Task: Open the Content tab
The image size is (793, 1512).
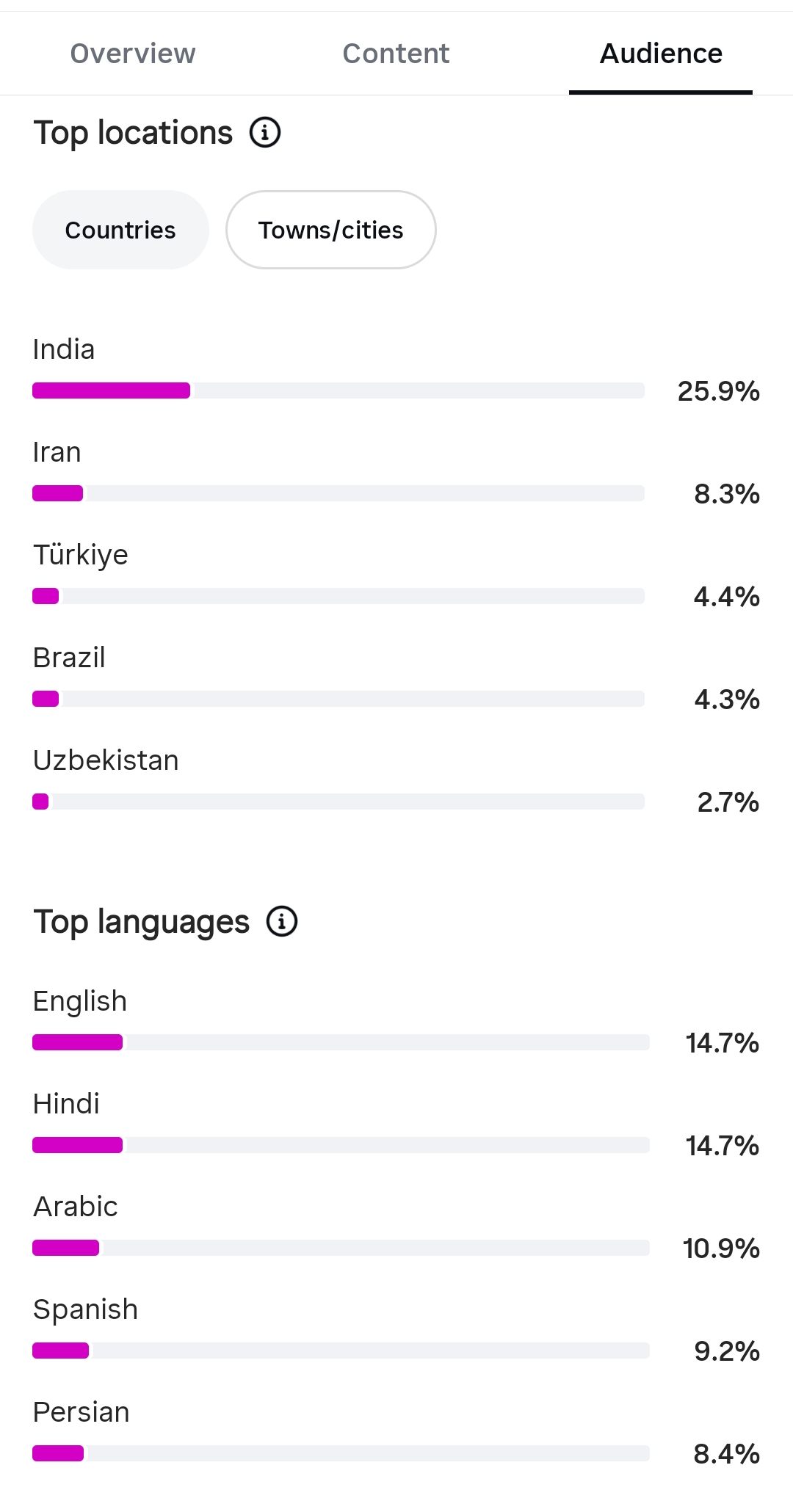Action: point(396,54)
